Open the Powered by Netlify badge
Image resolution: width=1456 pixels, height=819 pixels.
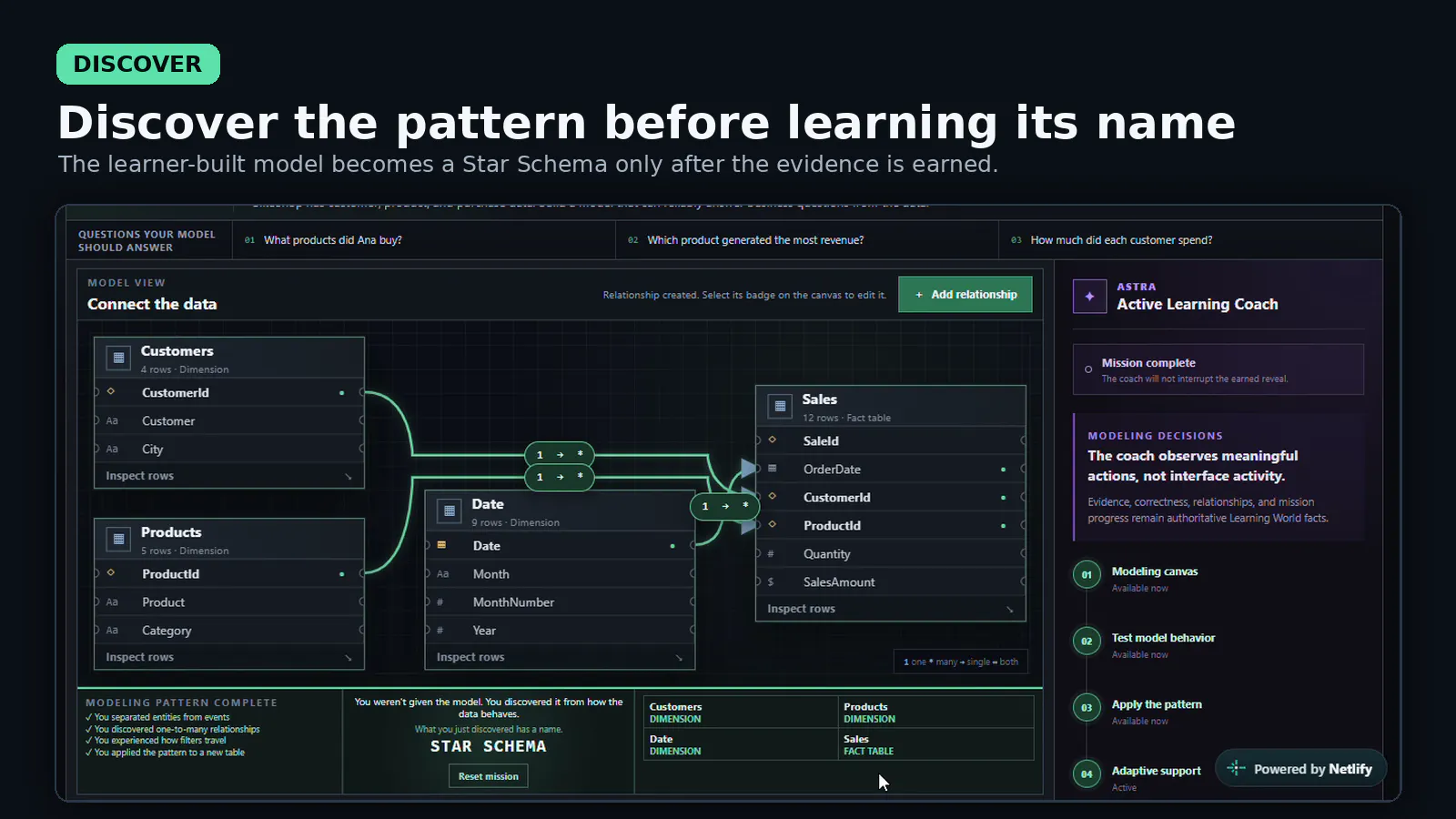[x=1300, y=769]
